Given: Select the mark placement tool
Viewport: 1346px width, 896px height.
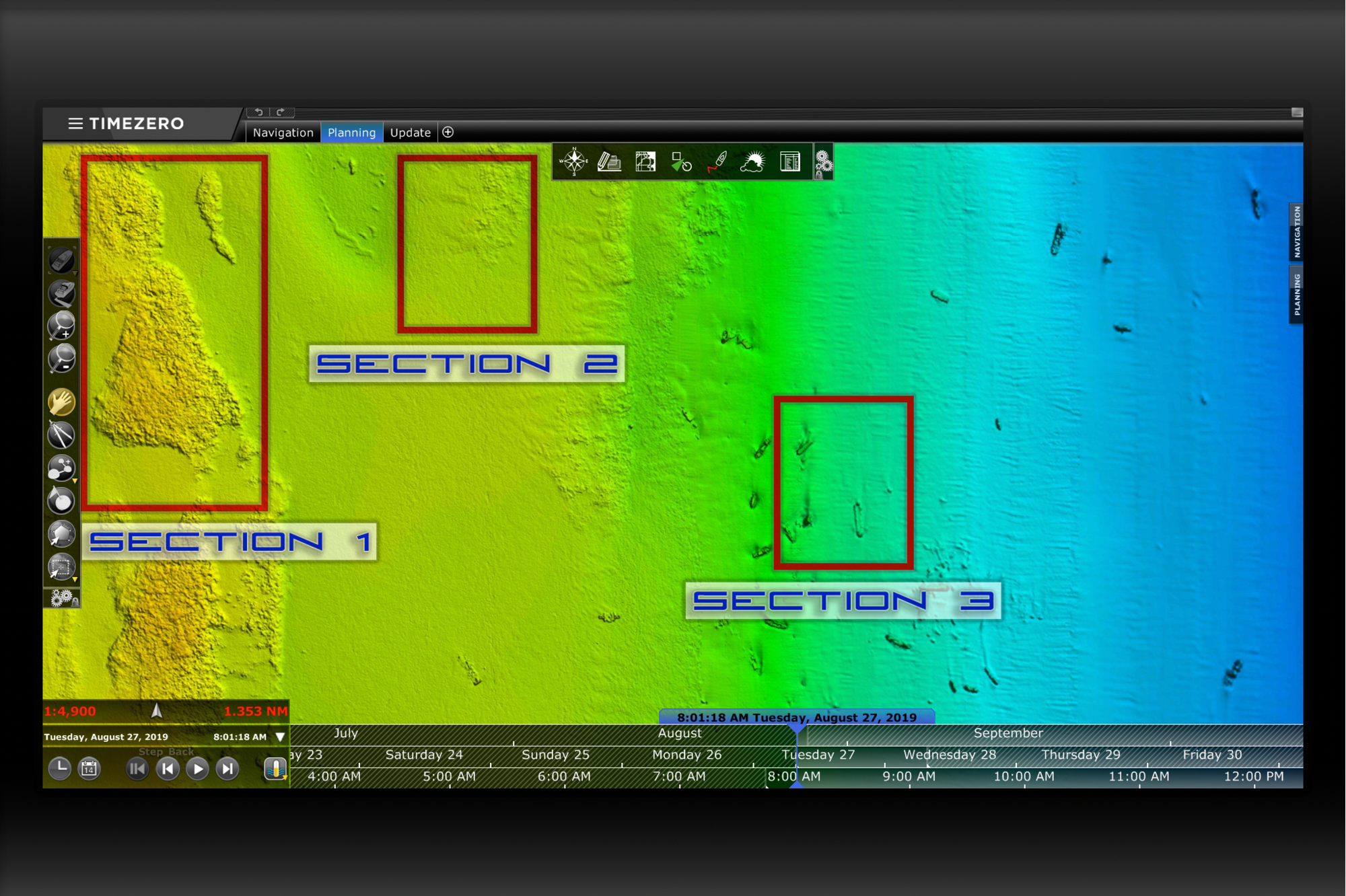Looking at the screenshot, I should coord(61,500).
